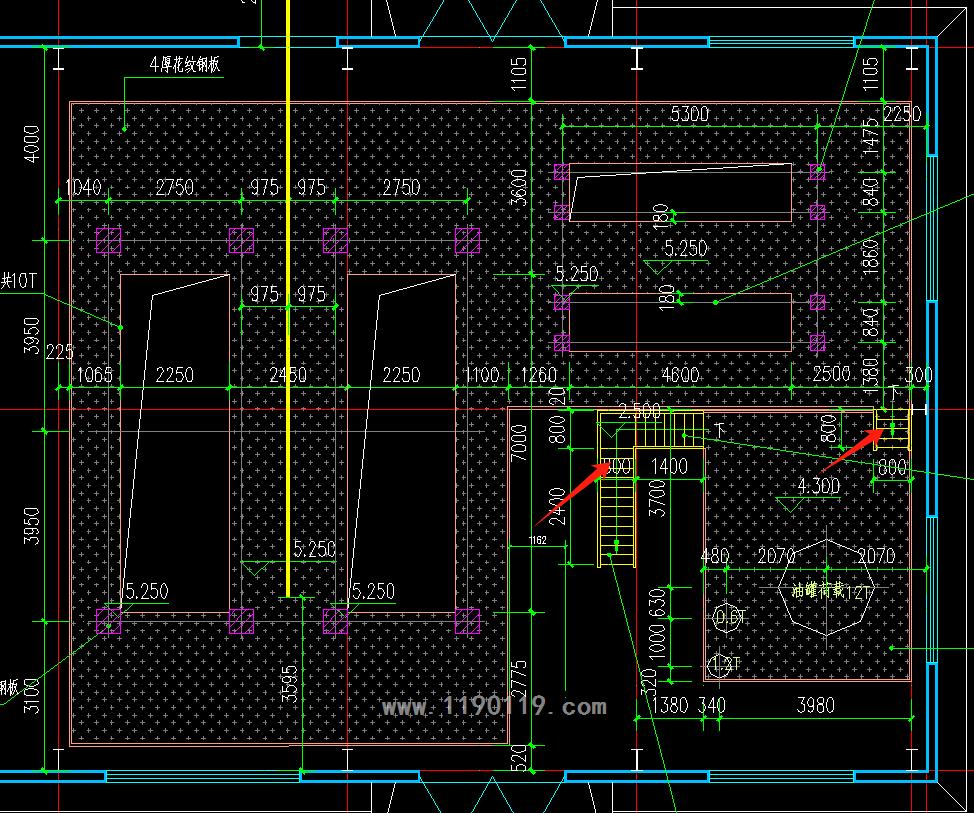Click the 4厚花纹钢板 annotation text

pos(185,65)
